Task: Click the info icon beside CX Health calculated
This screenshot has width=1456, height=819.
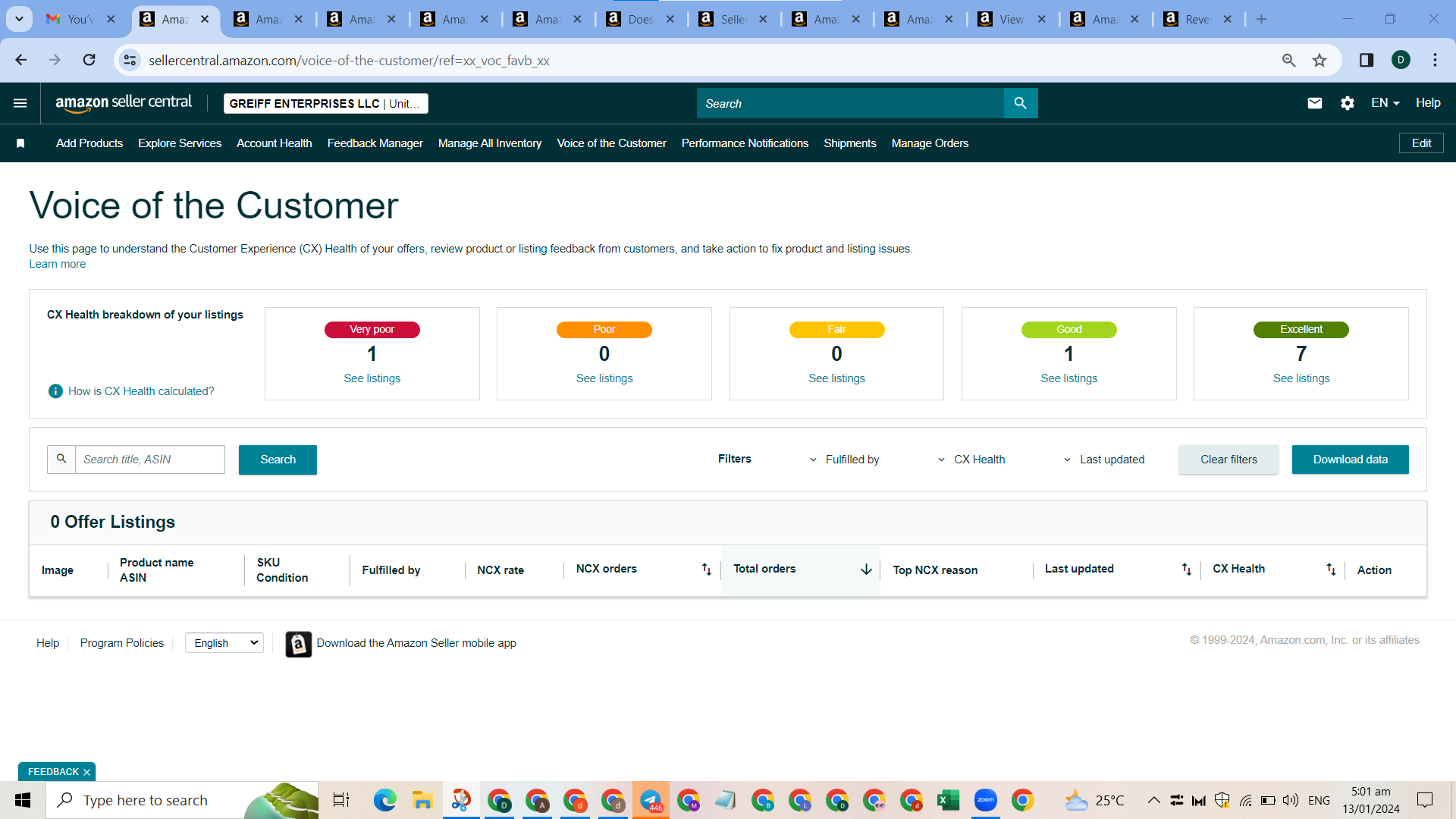Action: [x=55, y=391]
